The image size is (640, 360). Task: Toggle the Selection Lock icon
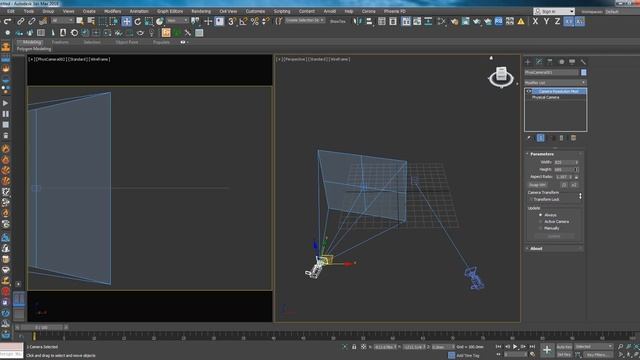coord(354,347)
